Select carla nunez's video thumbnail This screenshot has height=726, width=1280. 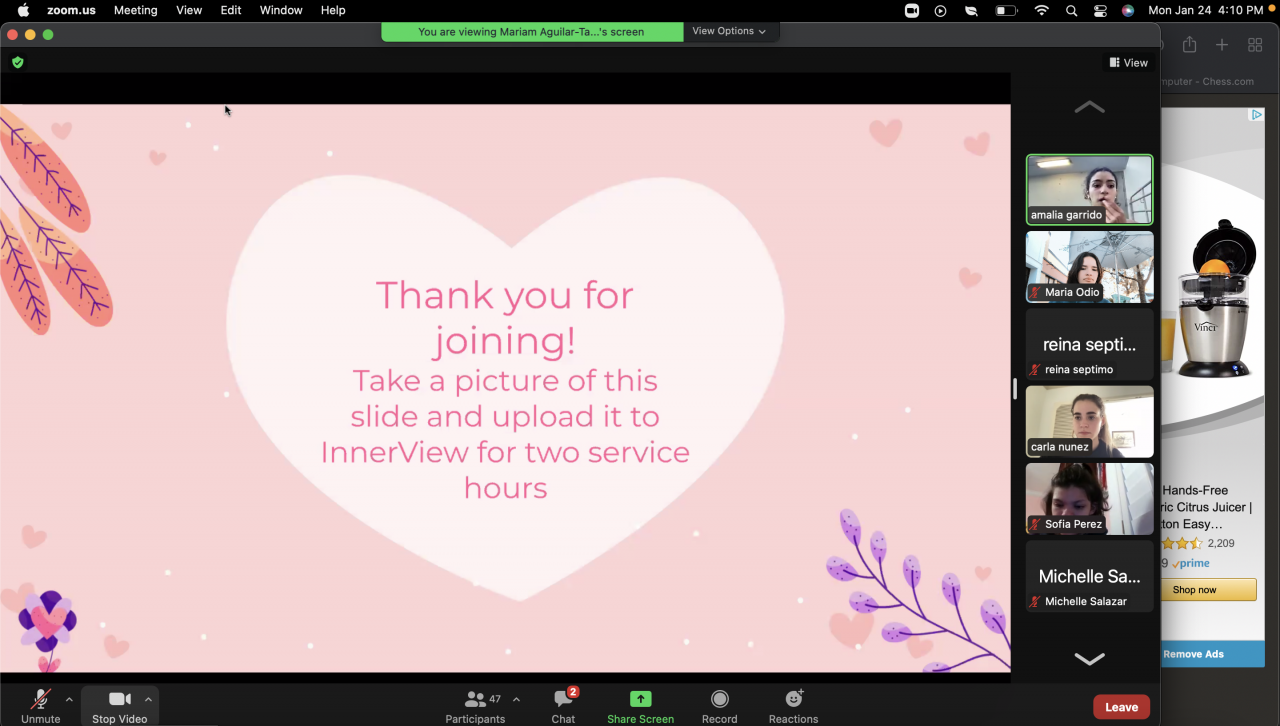click(x=1089, y=421)
